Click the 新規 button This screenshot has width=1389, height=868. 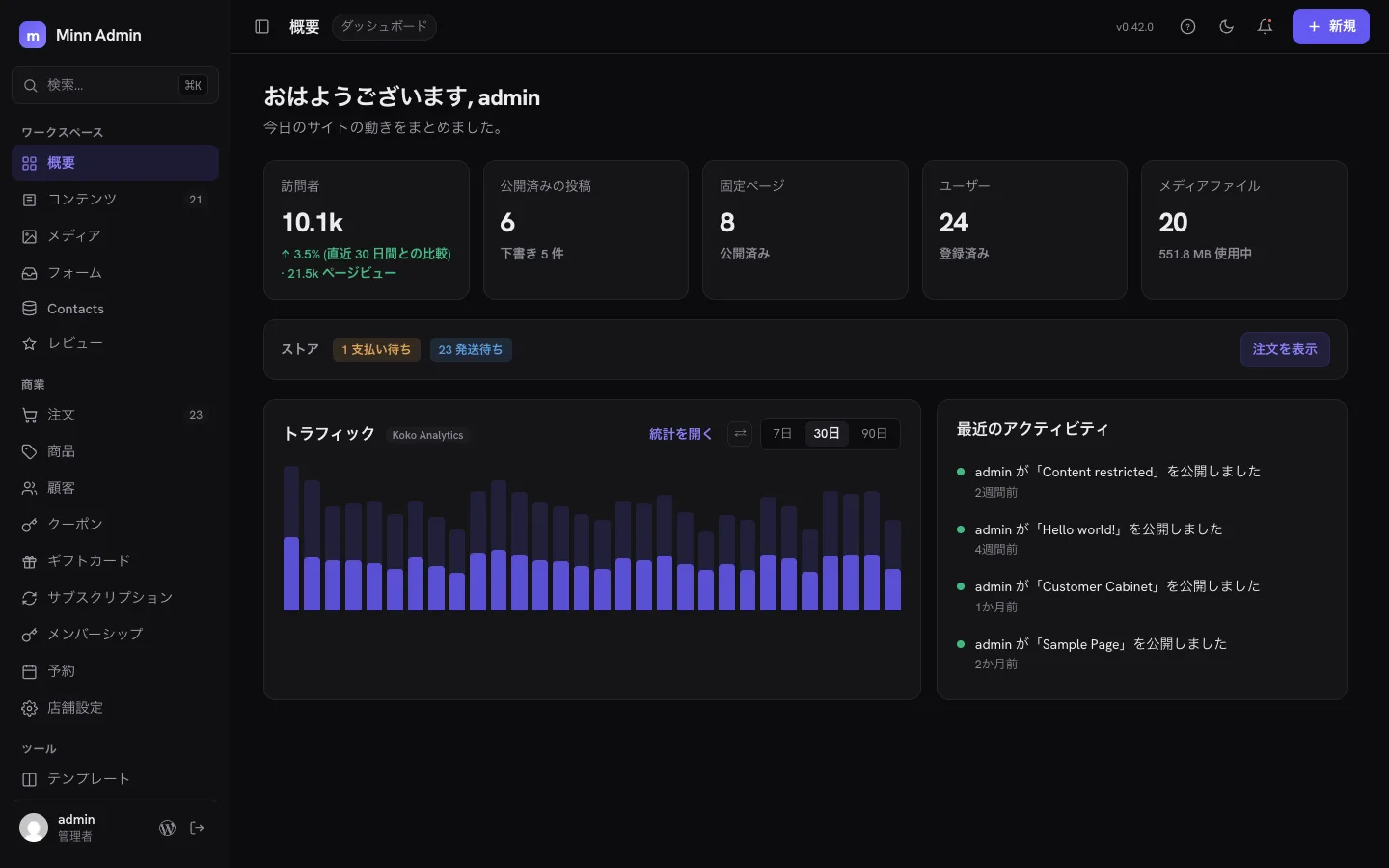point(1330,27)
